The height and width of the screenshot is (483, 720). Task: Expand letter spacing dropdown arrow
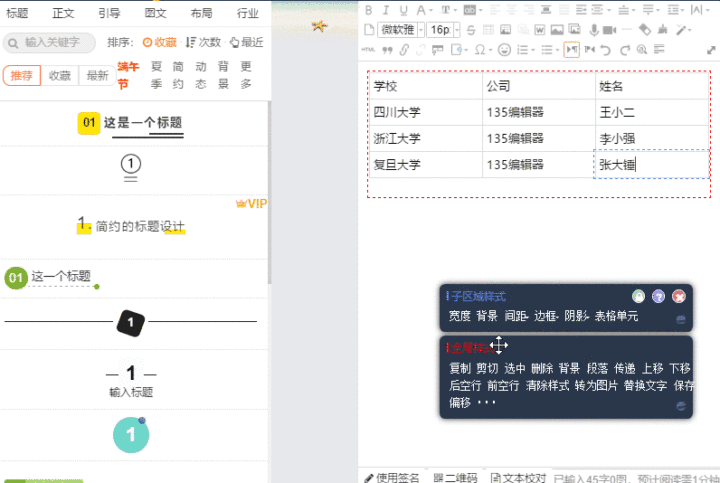(x=706, y=10)
